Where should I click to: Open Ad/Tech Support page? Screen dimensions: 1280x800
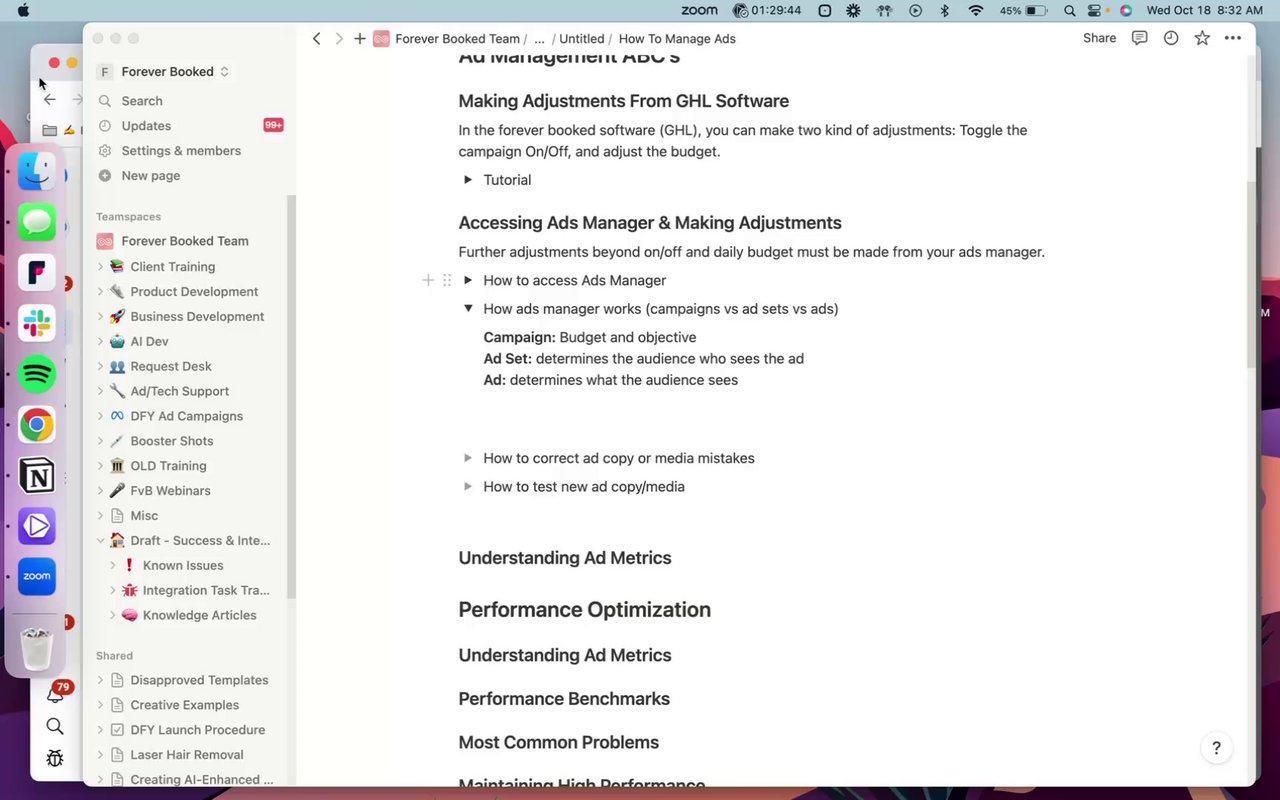tap(179, 392)
